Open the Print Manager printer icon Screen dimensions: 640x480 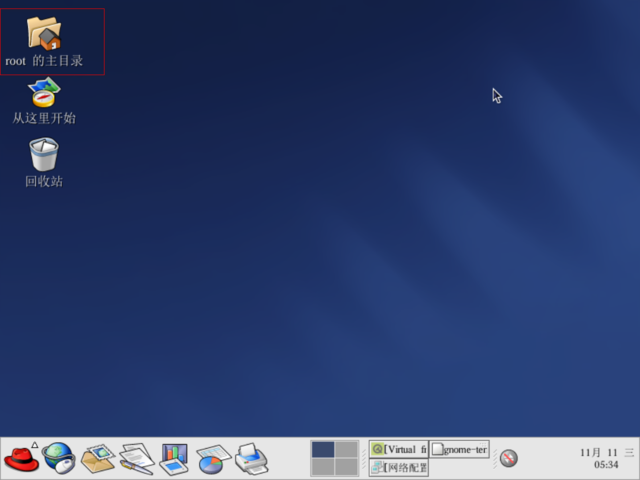coord(251,459)
